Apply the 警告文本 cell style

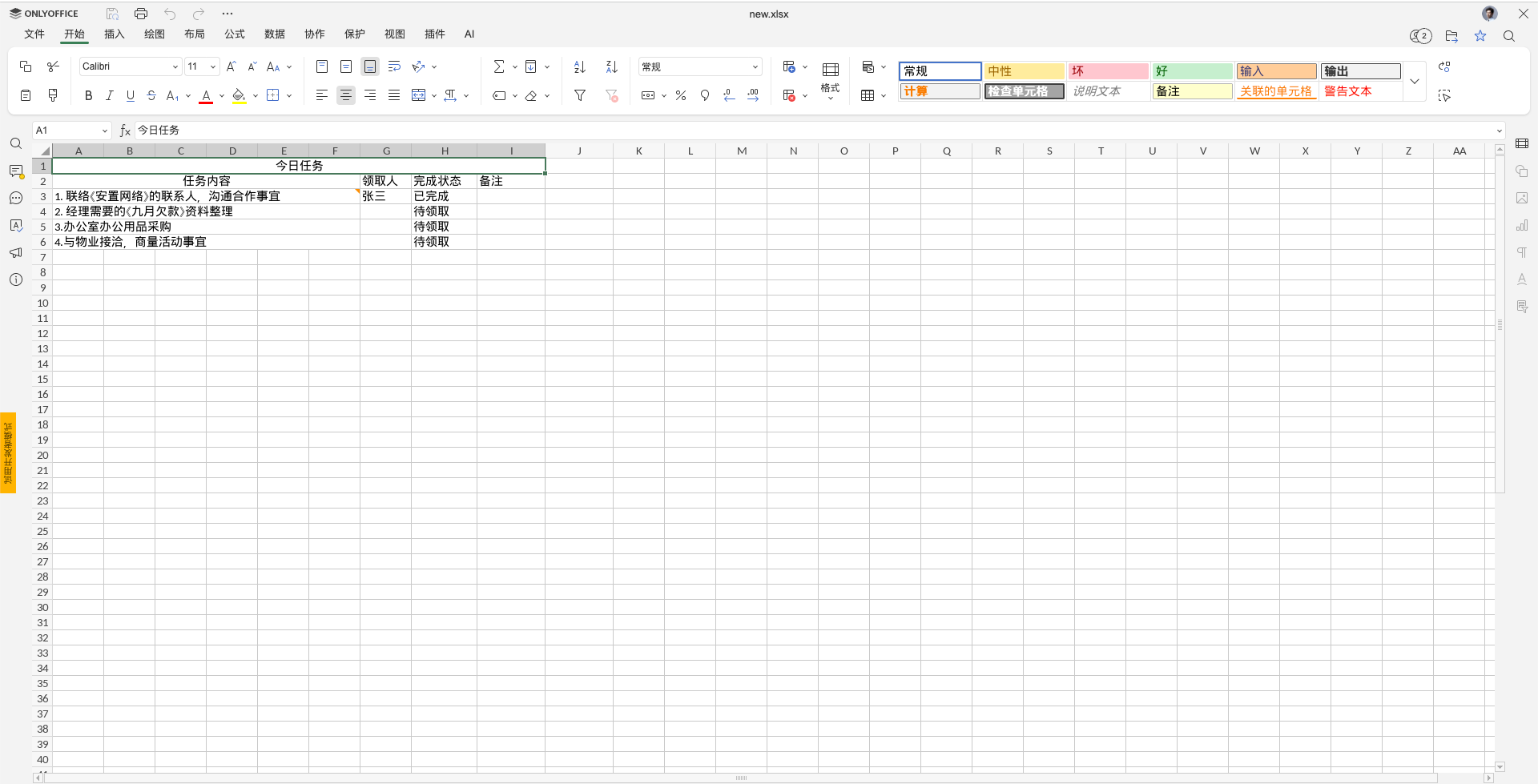(x=1361, y=91)
